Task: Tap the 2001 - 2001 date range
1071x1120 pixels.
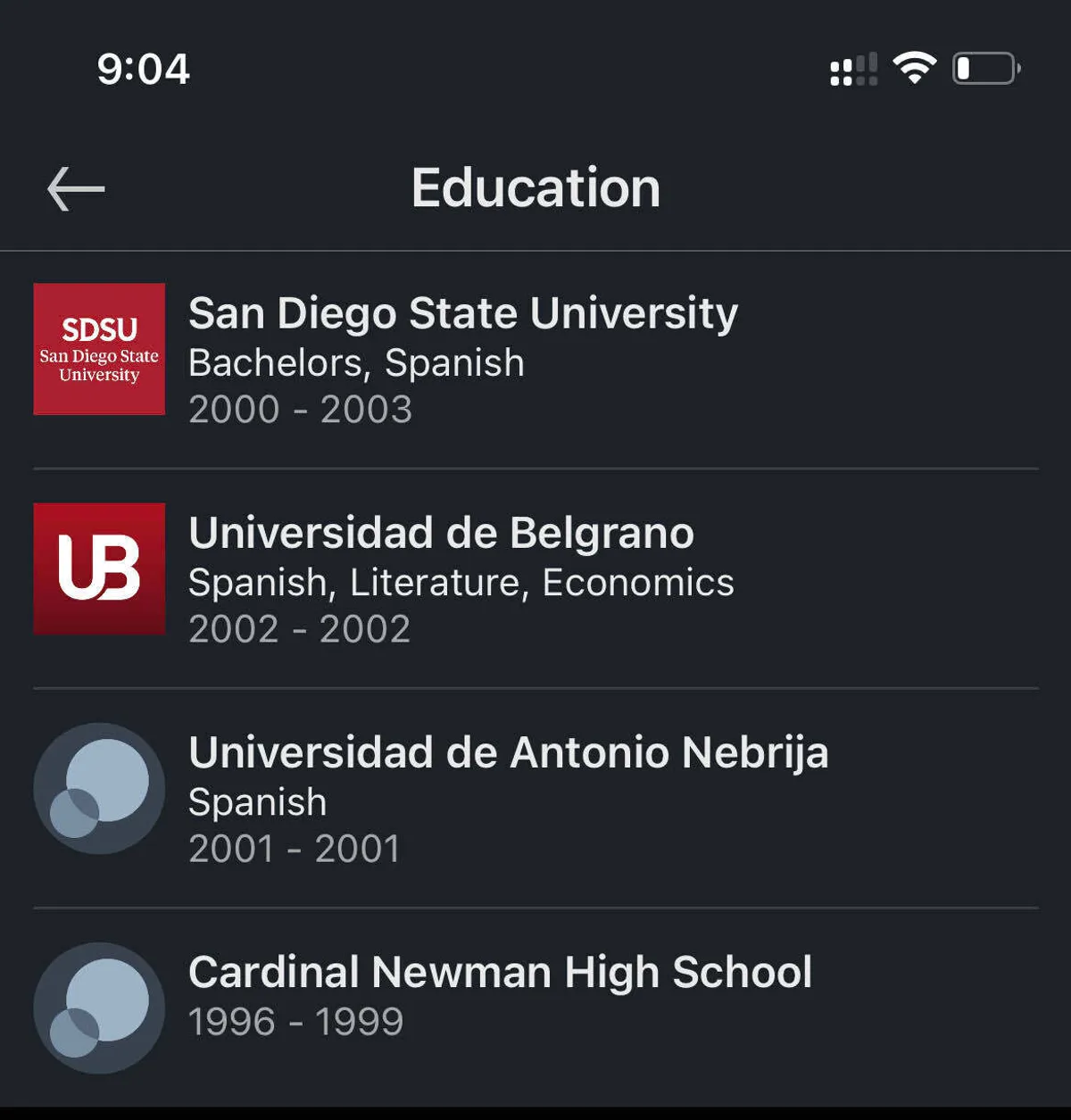Action: click(x=294, y=849)
